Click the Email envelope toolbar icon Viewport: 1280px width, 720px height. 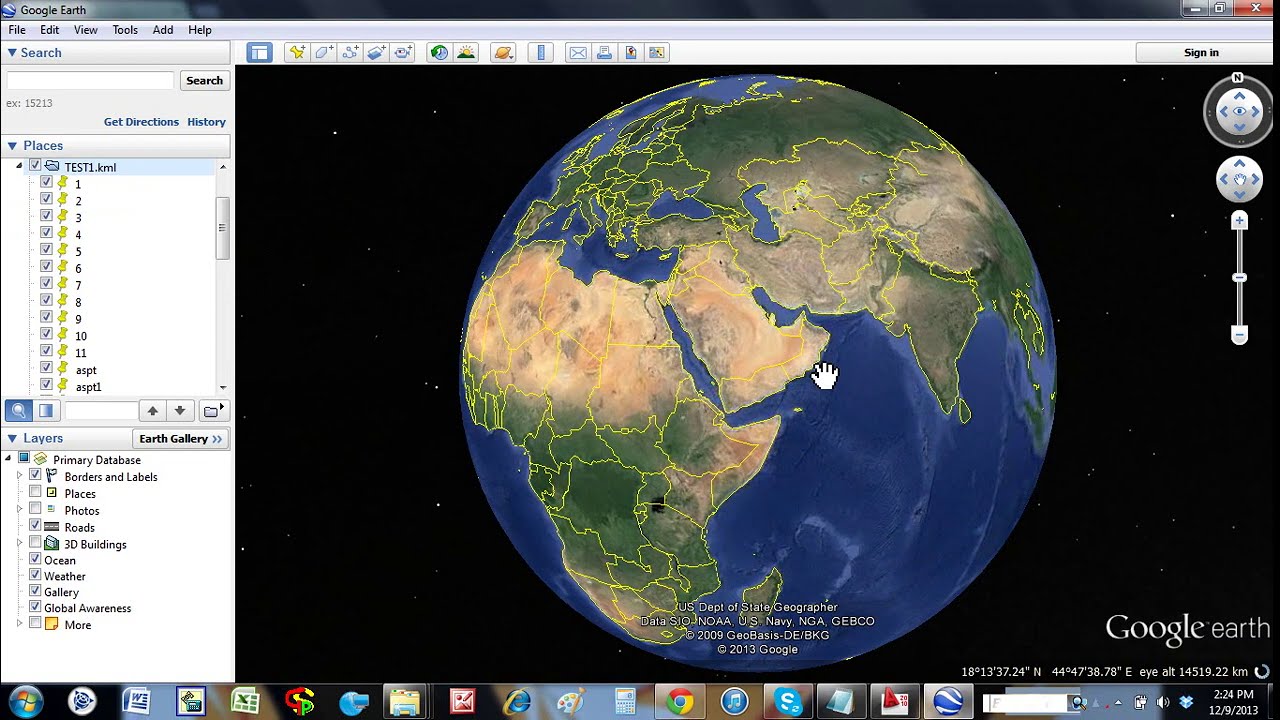tap(578, 53)
